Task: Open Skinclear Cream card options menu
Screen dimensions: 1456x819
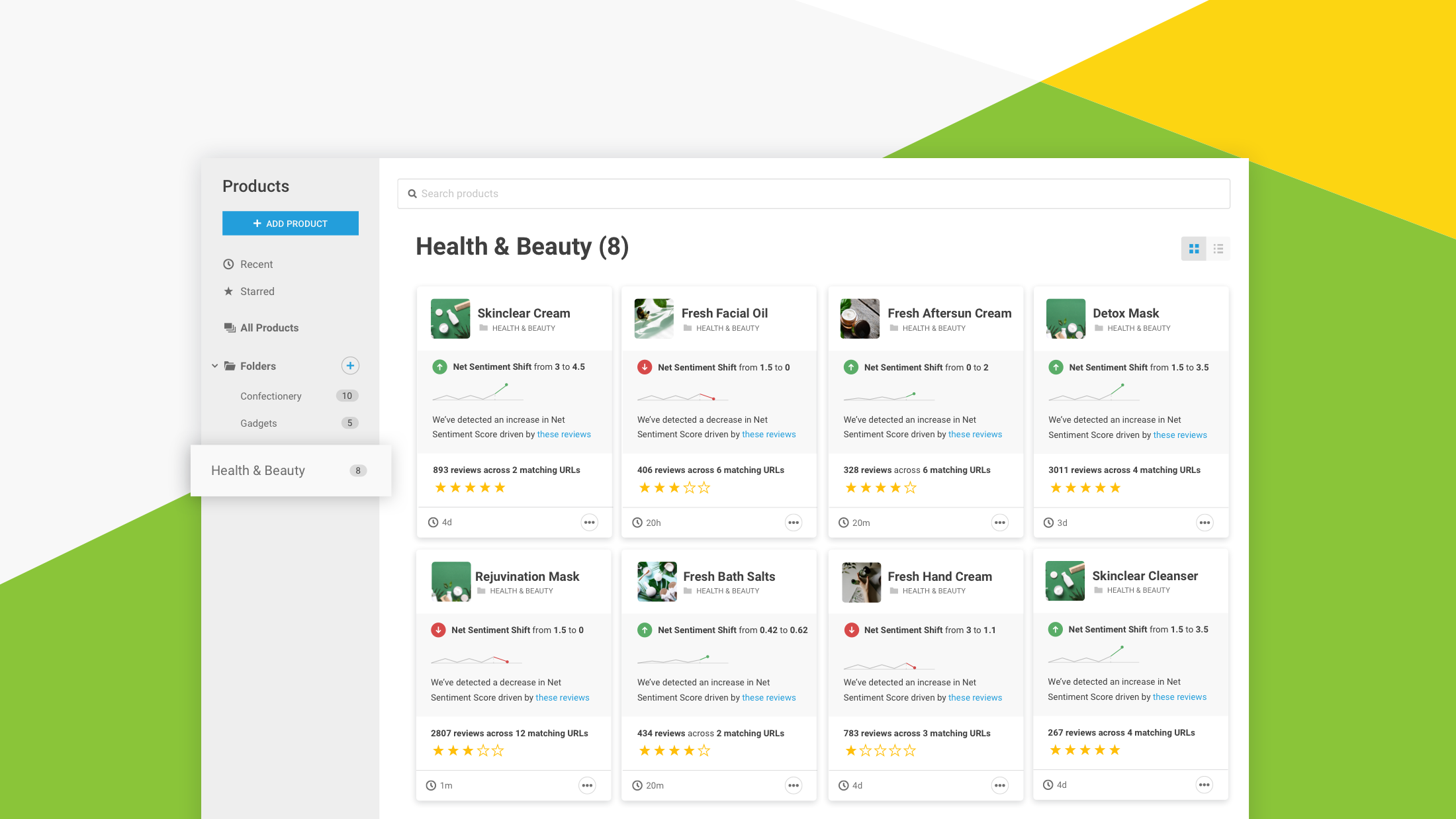Action: [x=589, y=522]
